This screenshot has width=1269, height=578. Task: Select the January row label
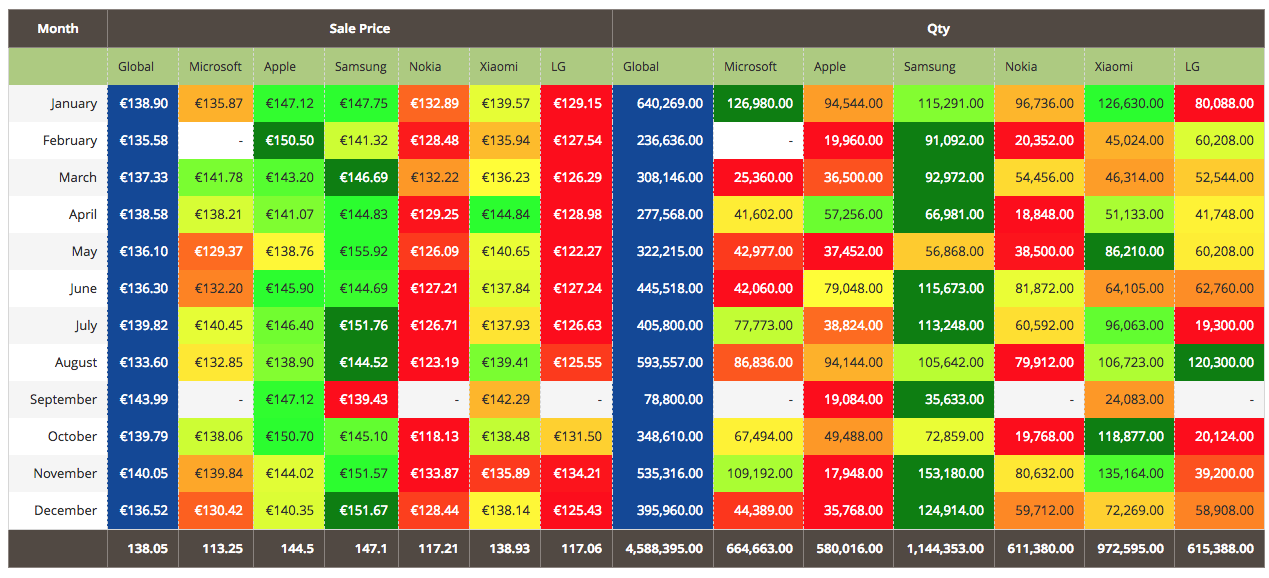[x=58, y=104]
